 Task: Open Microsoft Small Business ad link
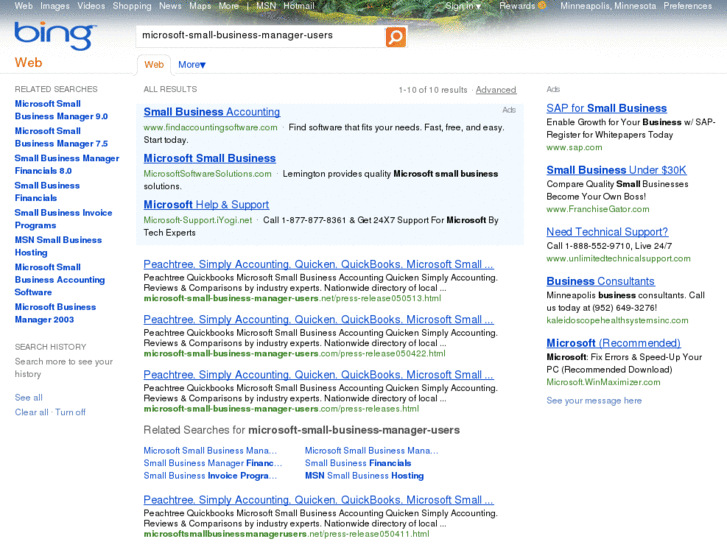[x=210, y=158]
